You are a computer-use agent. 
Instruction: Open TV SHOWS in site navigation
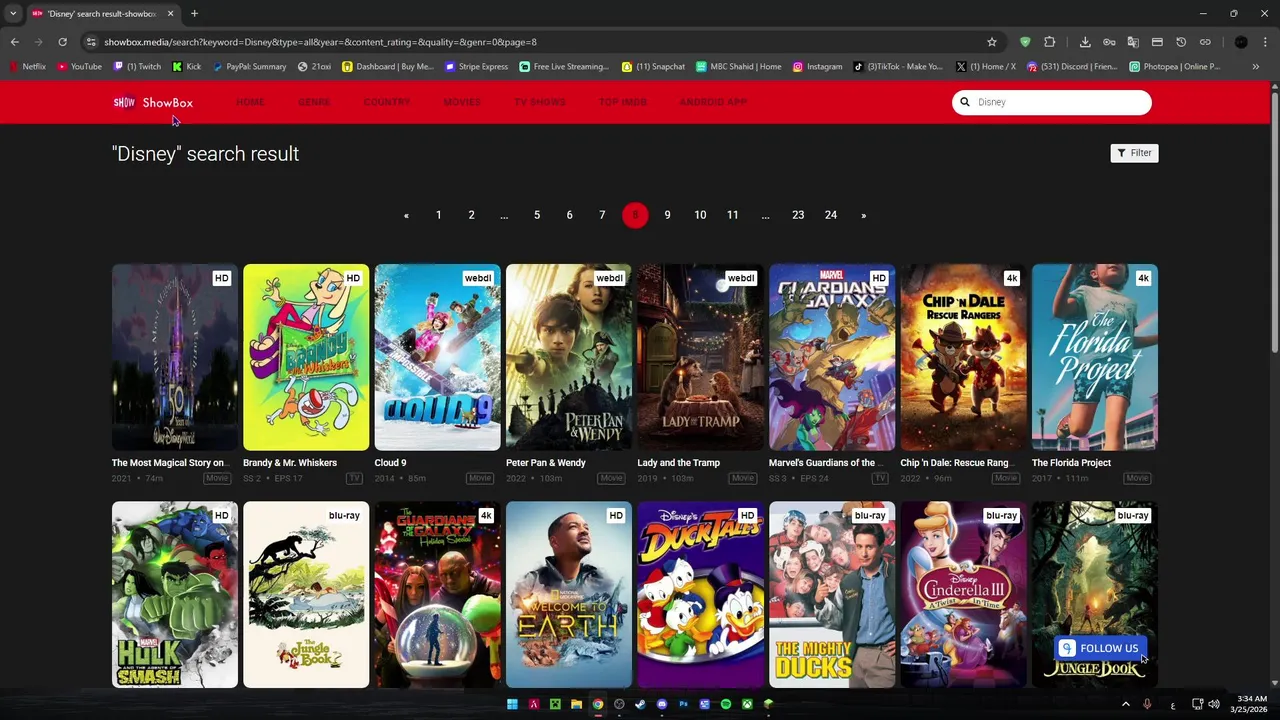540,102
